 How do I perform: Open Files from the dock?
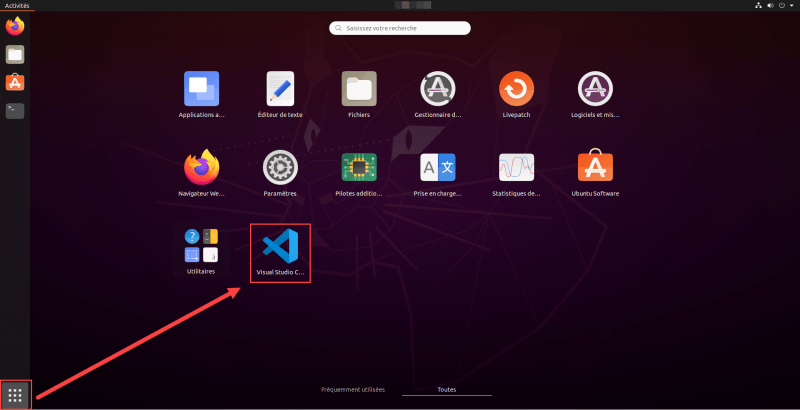(x=15, y=54)
